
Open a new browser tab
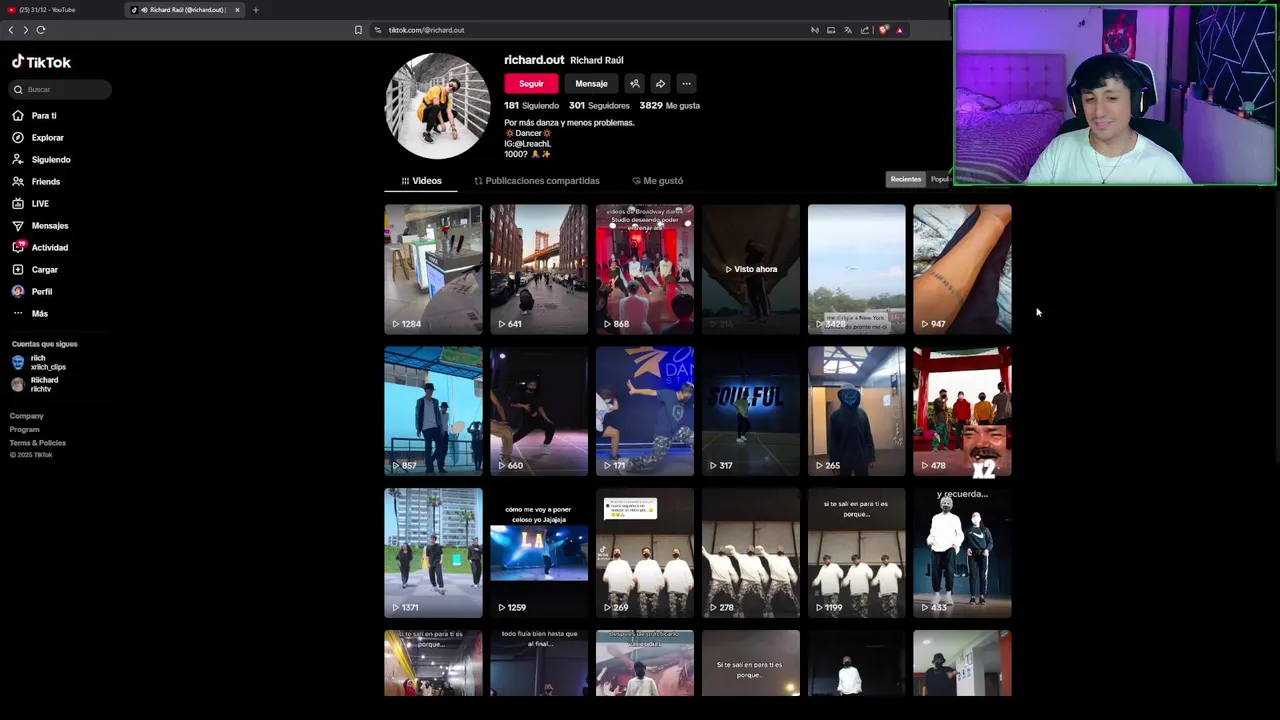(x=255, y=10)
